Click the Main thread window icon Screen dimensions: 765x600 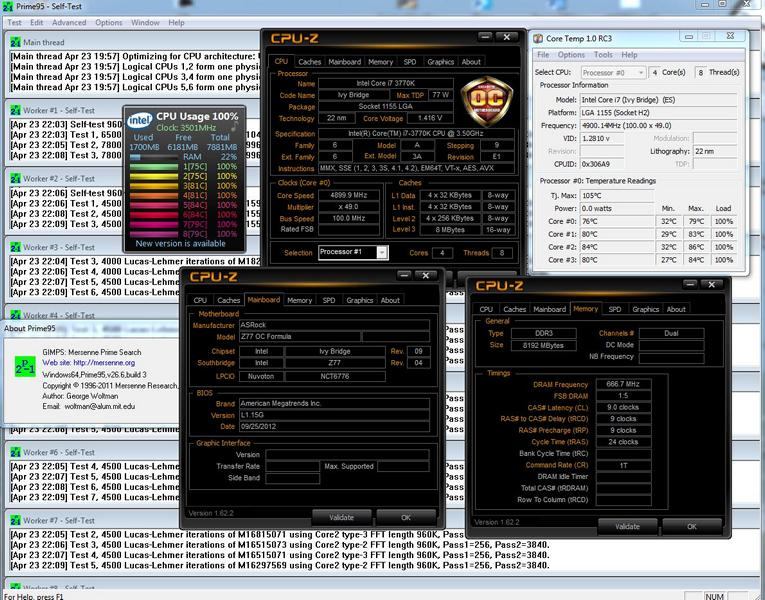point(15,42)
